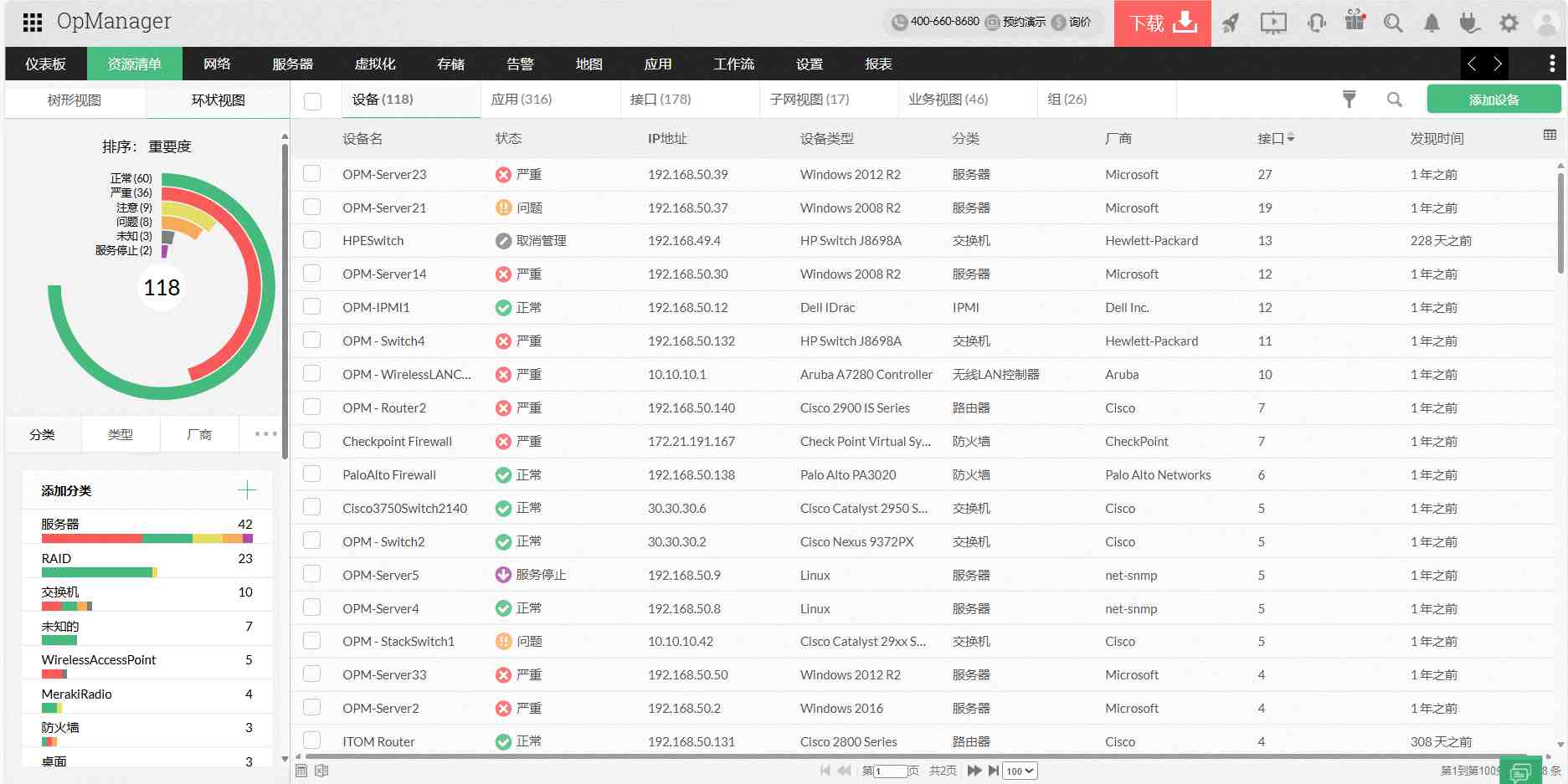
Task: Open the page size dropdown showing 100
Action: (x=1019, y=771)
